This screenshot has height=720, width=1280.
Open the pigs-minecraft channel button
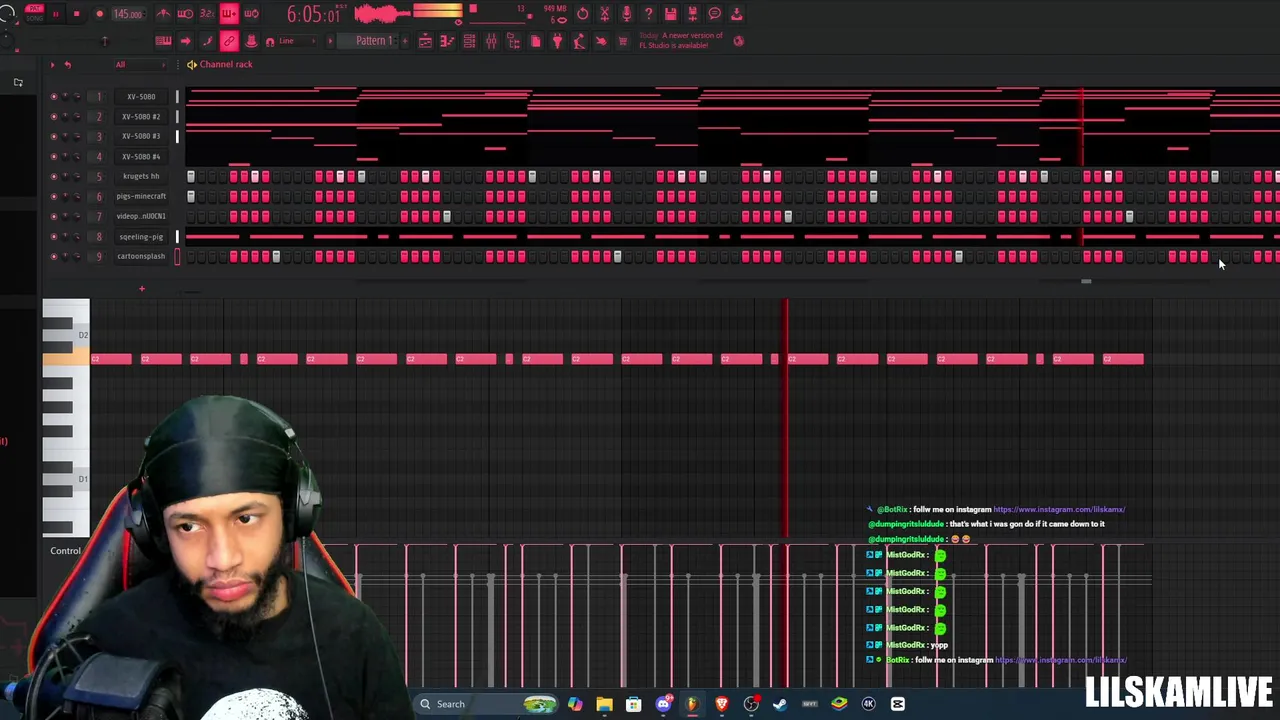[x=141, y=196]
